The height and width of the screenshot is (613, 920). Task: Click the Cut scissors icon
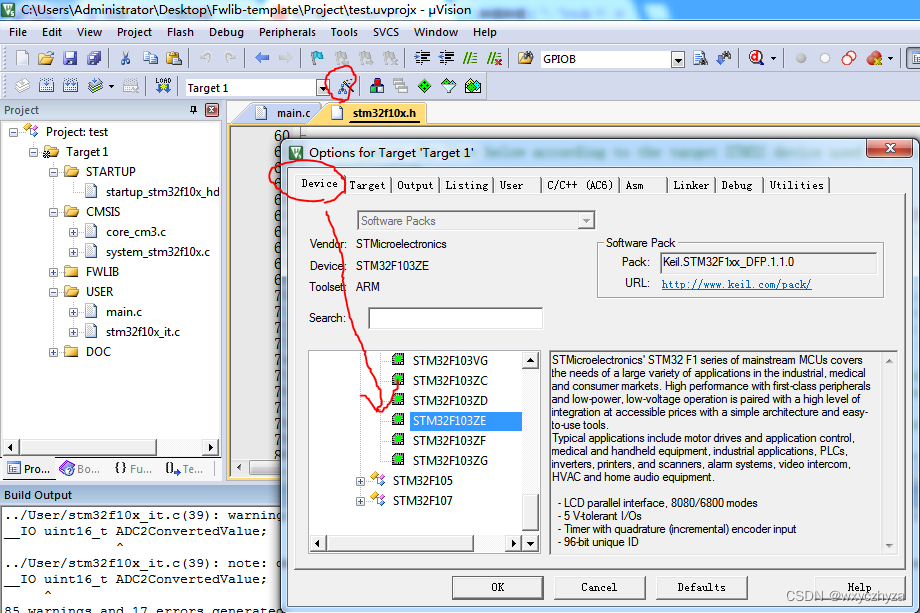coord(125,58)
